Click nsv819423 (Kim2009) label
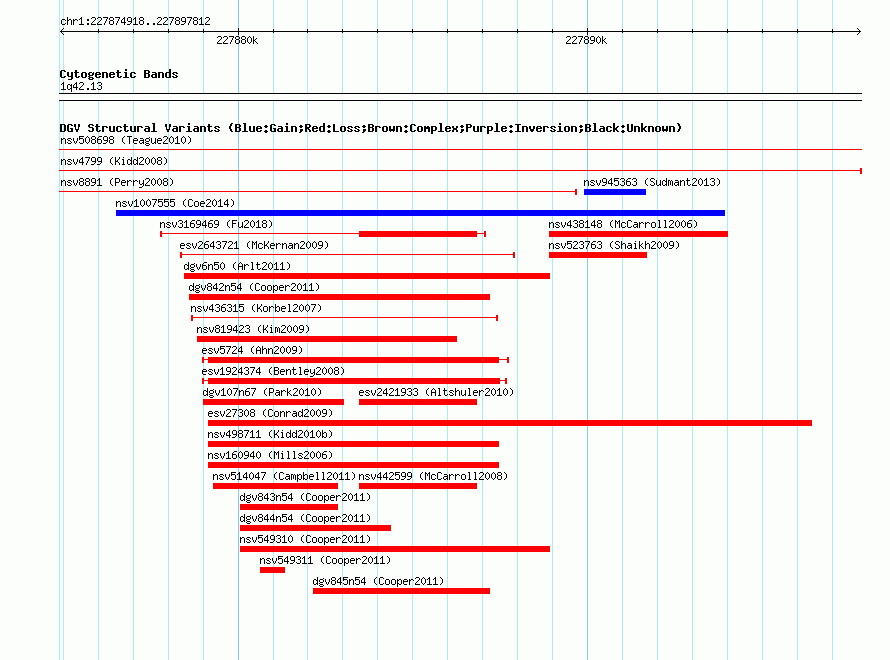 click(253, 329)
